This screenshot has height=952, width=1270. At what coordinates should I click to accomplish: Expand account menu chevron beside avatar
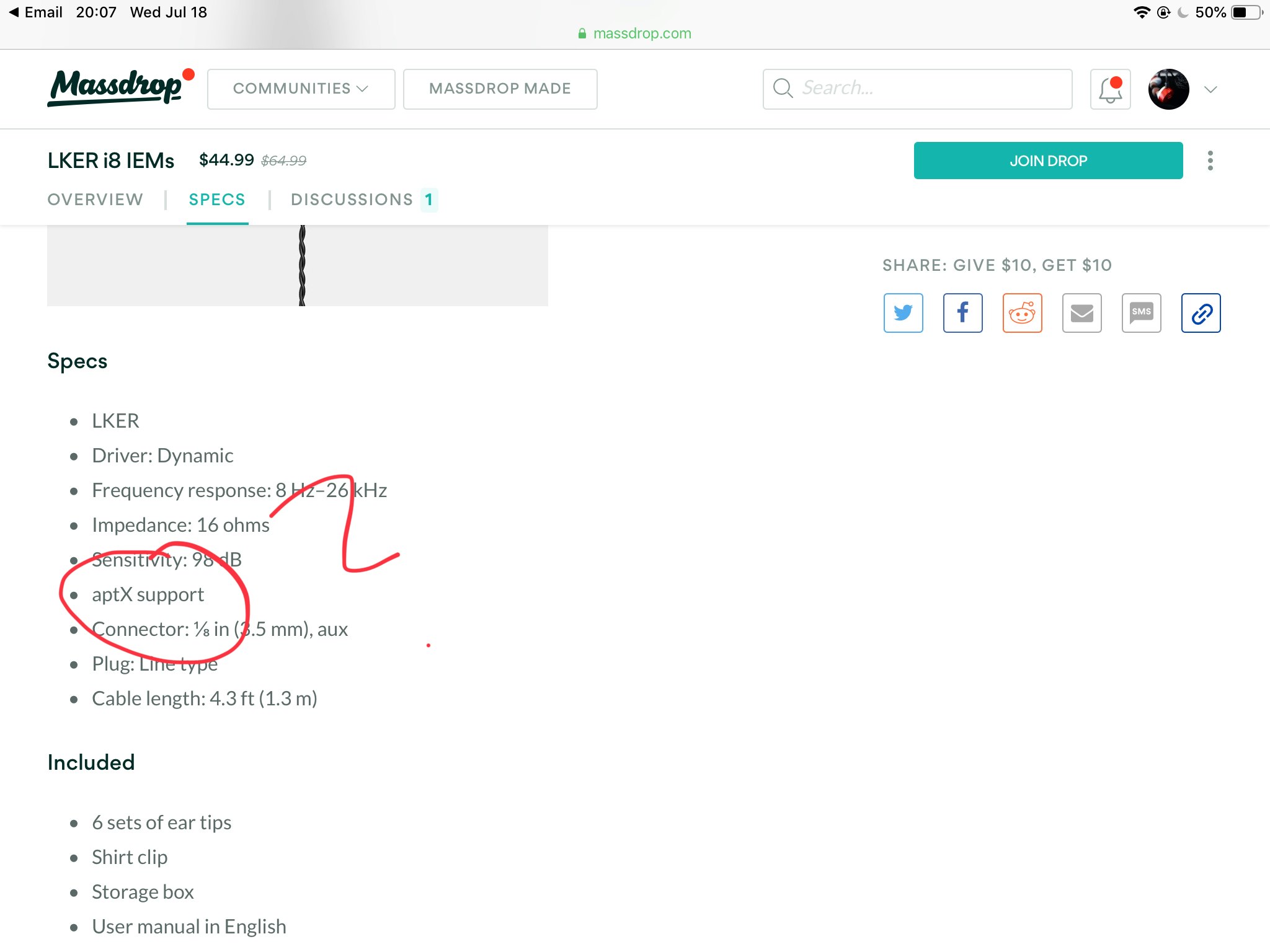pos(1210,89)
